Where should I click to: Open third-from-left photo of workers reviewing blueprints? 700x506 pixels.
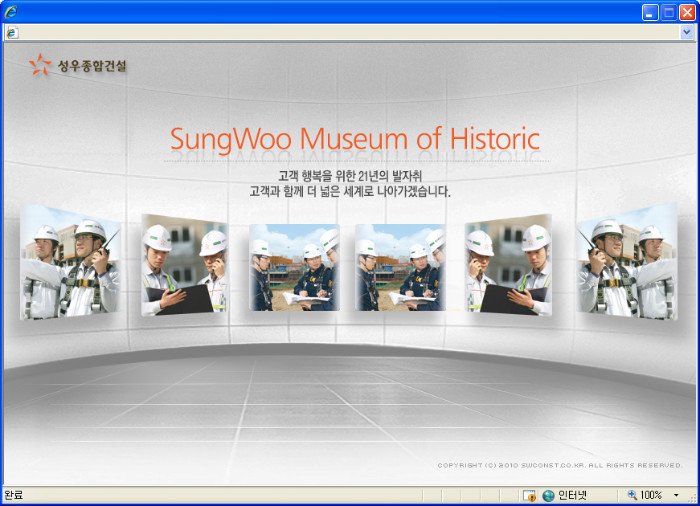pyautogui.click(x=294, y=268)
